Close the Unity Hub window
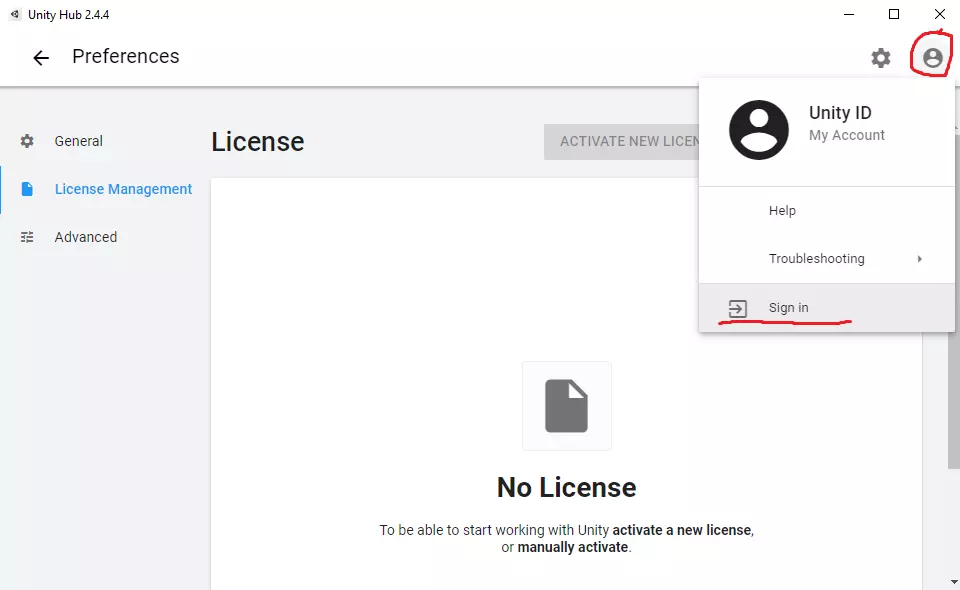 tap(939, 14)
